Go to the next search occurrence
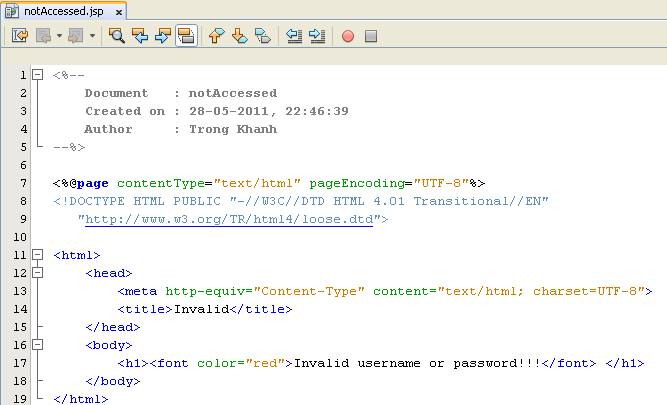The image size is (667, 405). (x=162, y=36)
